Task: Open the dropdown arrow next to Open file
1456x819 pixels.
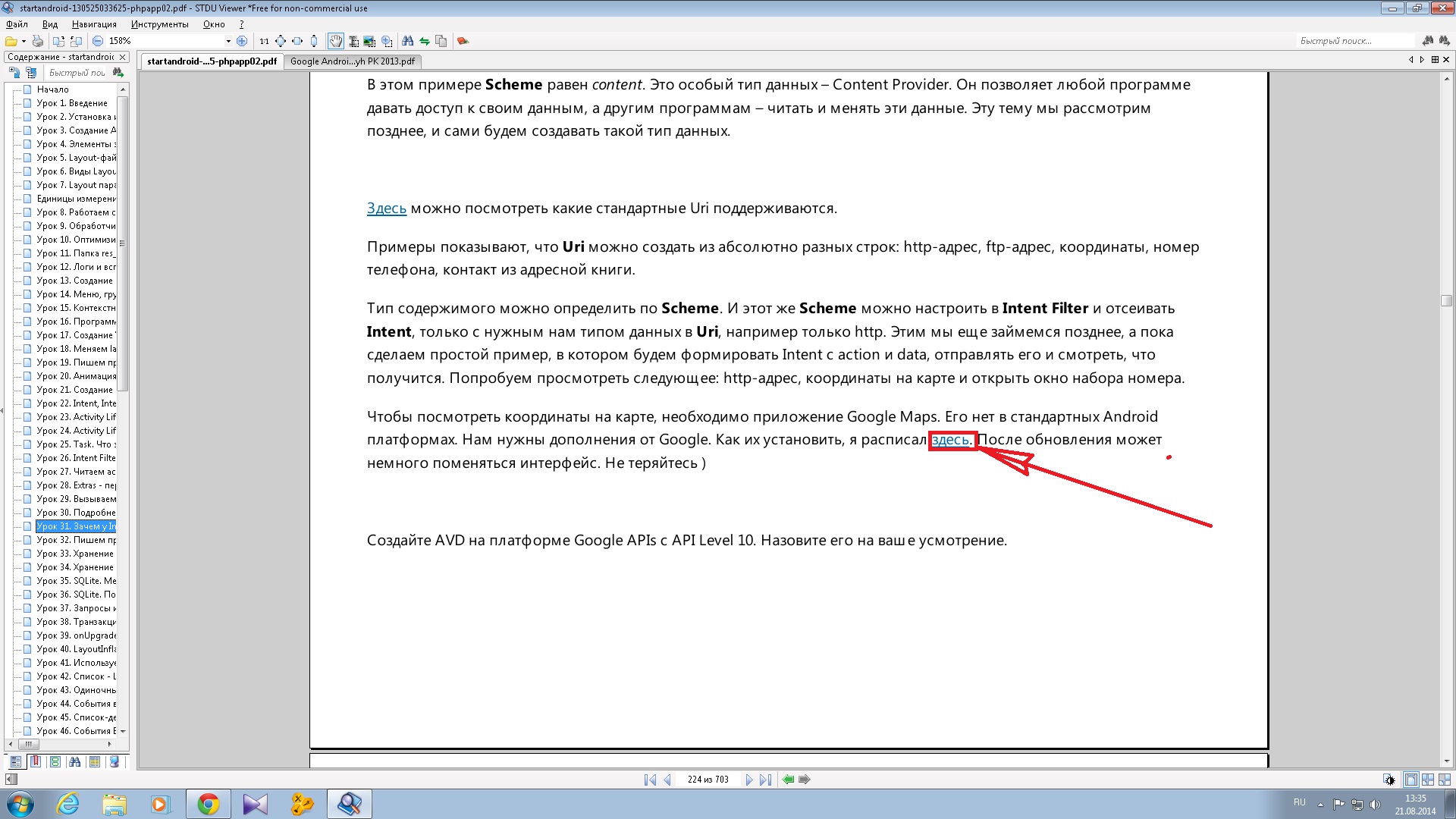Action: (x=24, y=41)
